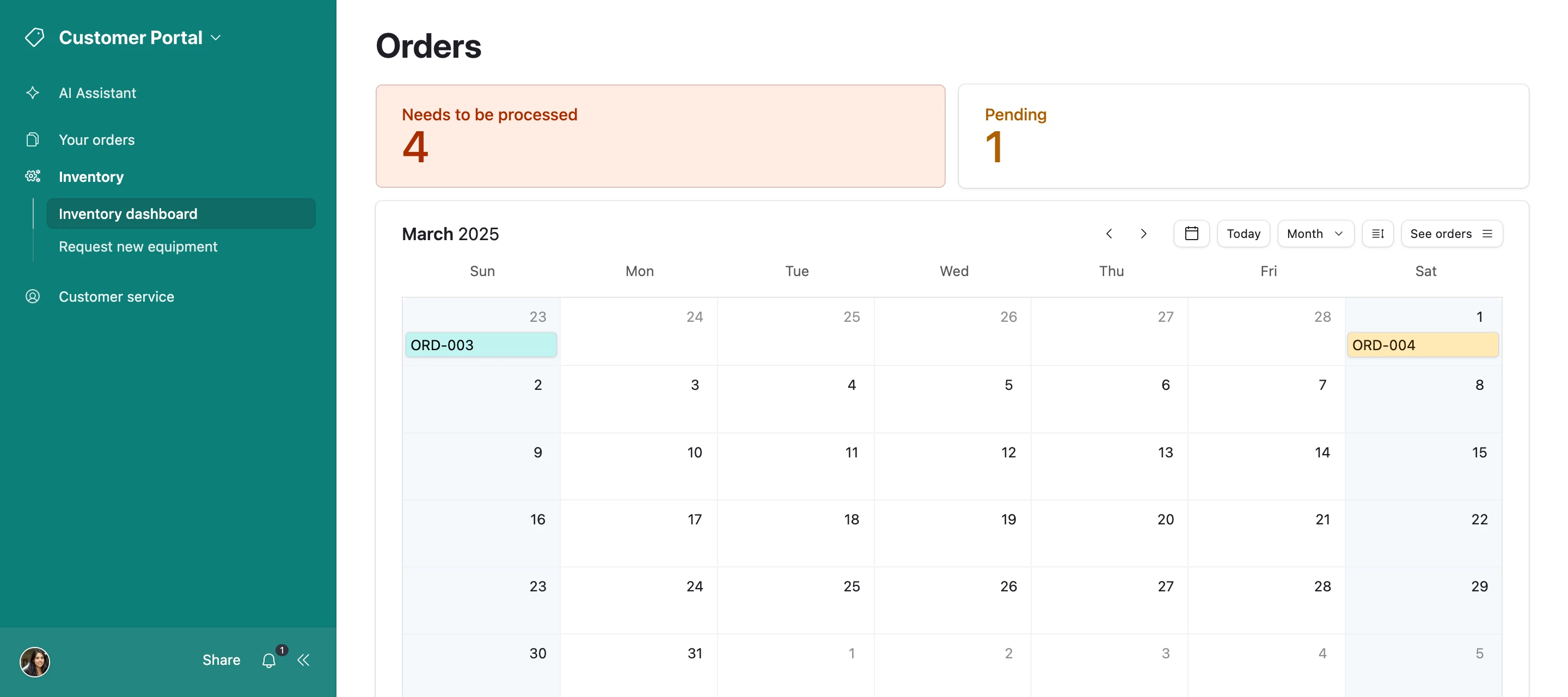
Task: Click the Share button
Action: click(x=221, y=659)
